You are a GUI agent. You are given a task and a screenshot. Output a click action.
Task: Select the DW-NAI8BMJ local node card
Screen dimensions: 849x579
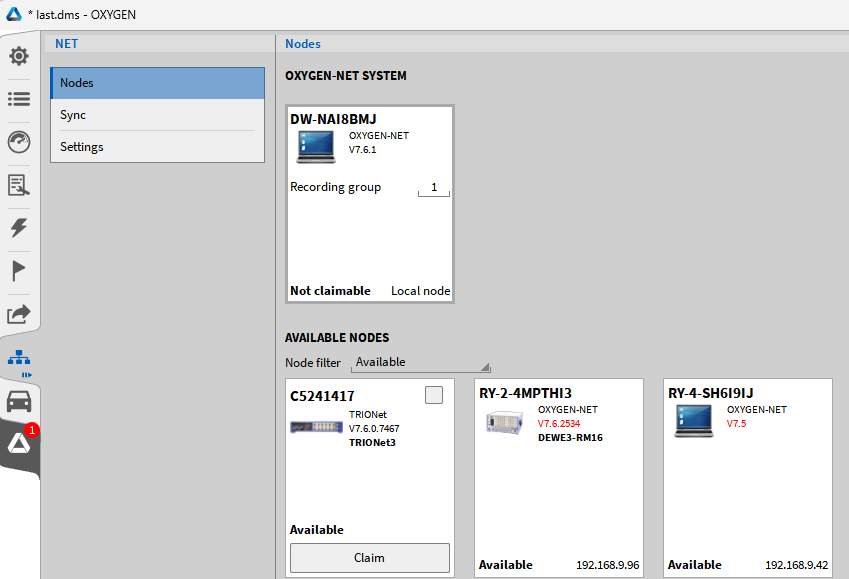[x=370, y=204]
